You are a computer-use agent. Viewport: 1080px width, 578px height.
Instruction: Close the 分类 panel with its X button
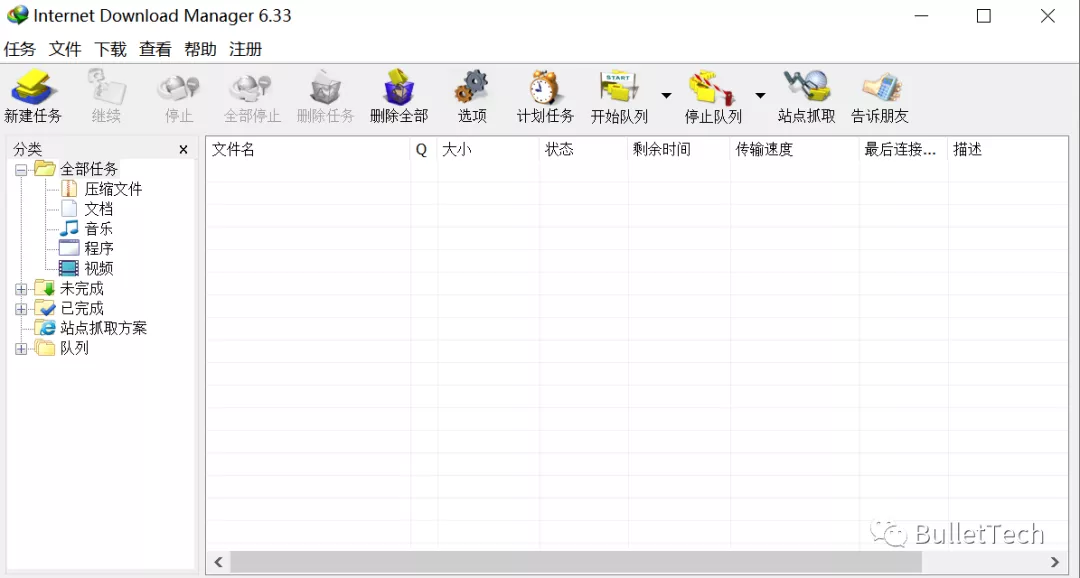coord(183,148)
